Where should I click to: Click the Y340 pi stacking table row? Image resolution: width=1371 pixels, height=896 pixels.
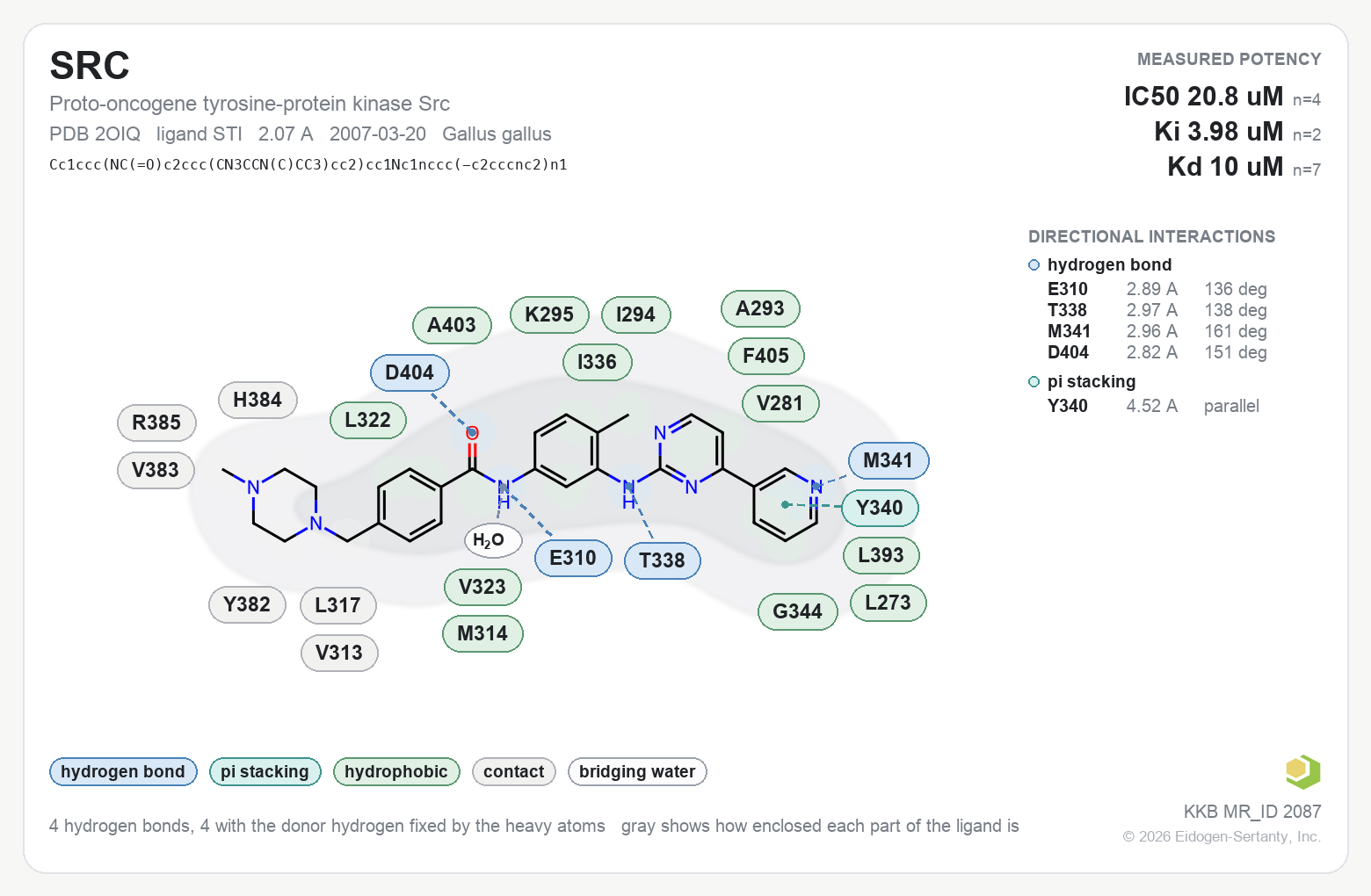1153,406
